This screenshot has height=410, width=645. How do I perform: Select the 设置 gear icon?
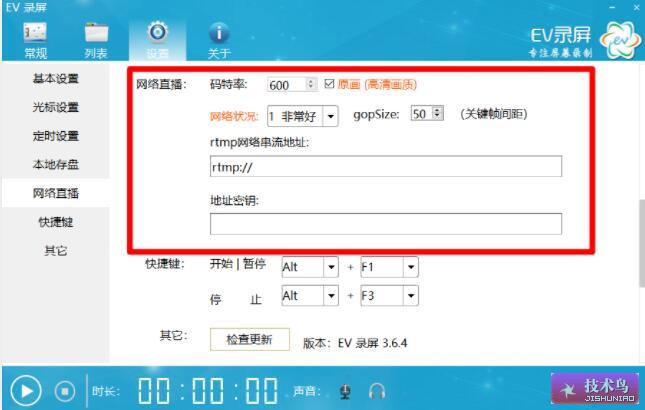click(158, 32)
